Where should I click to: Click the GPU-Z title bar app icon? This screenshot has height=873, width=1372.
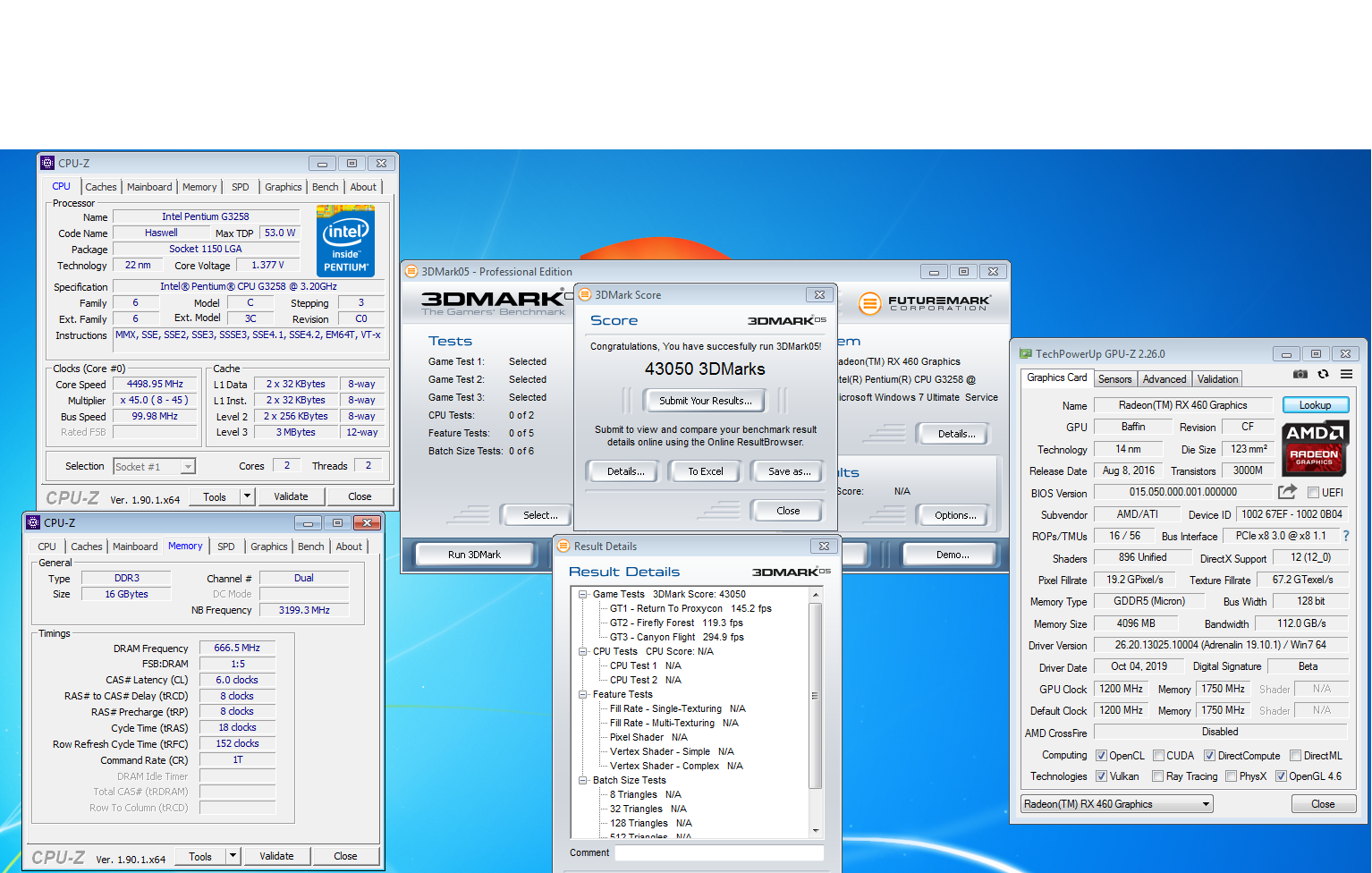point(1026,354)
